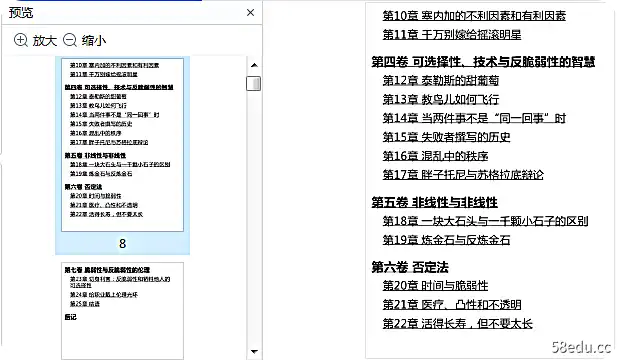Open link 第12章 泰勒斯的甜葡萄
618x360 pixels.
[x=441, y=81]
